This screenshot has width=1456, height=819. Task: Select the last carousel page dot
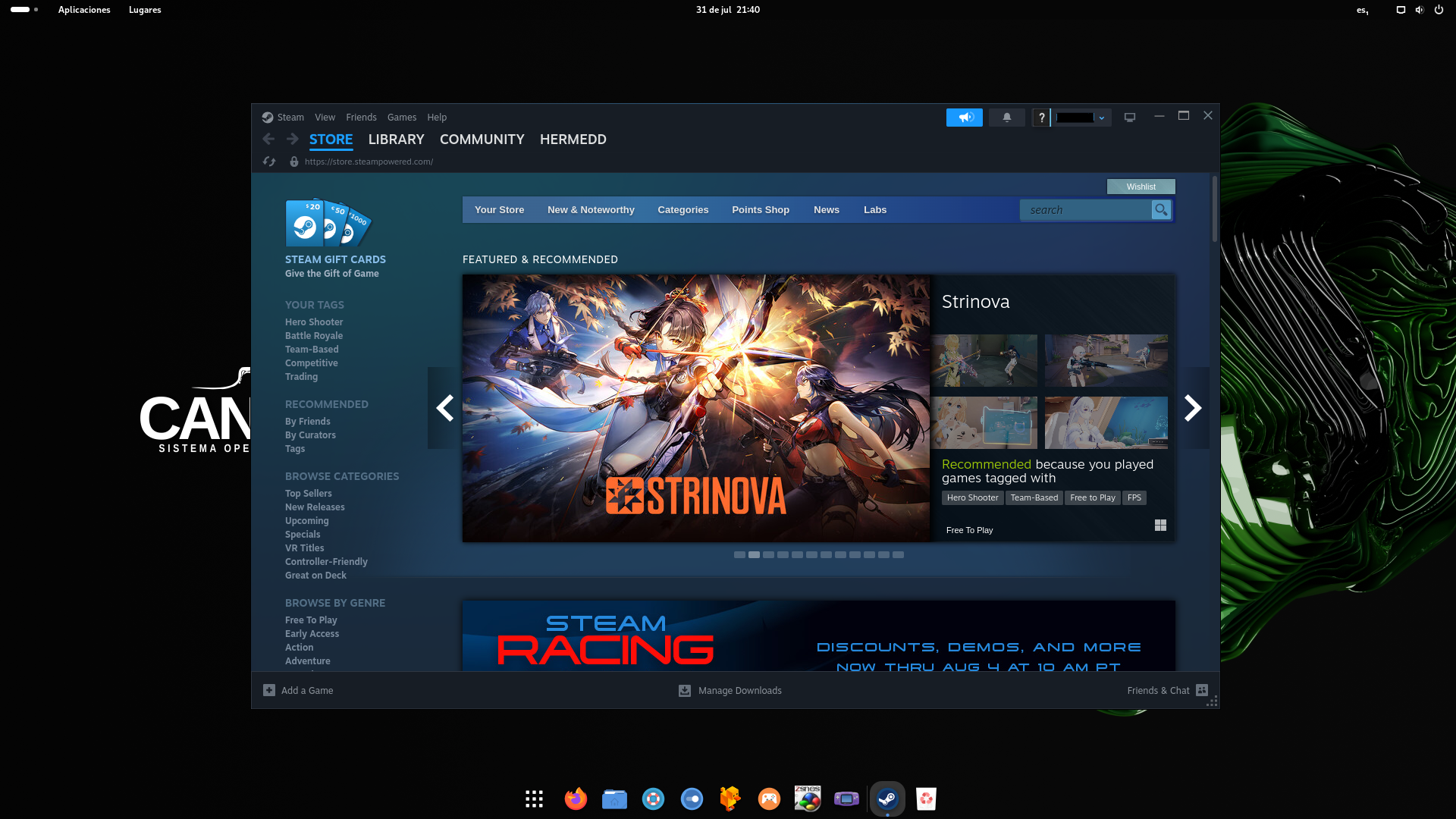pyautogui.click(x=898, y=555)
